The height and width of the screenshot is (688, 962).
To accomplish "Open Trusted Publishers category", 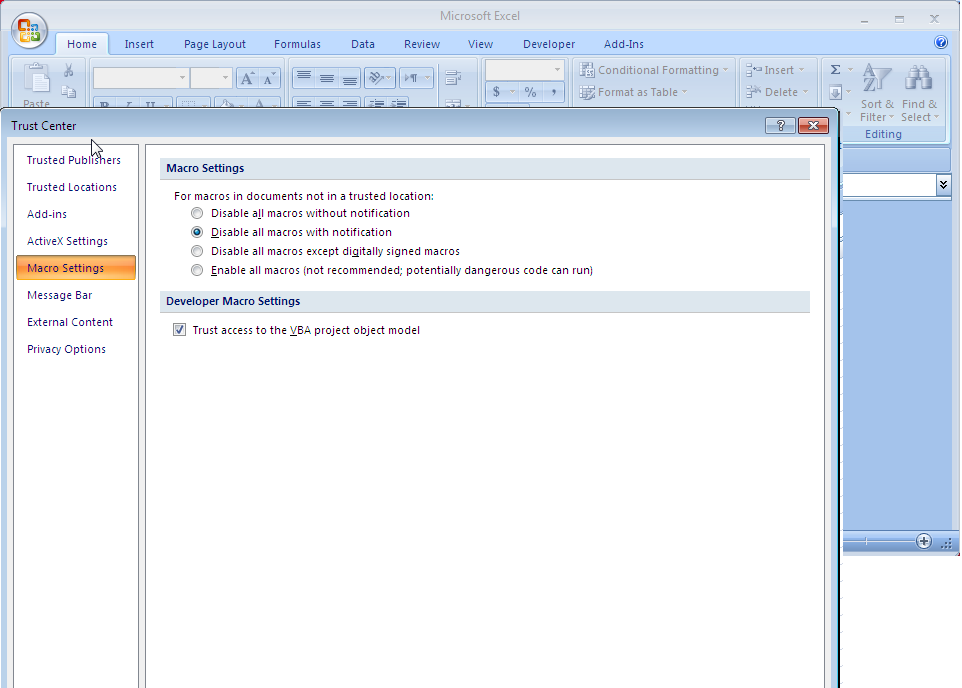I will pyautogui.click(x=74, y=160).
